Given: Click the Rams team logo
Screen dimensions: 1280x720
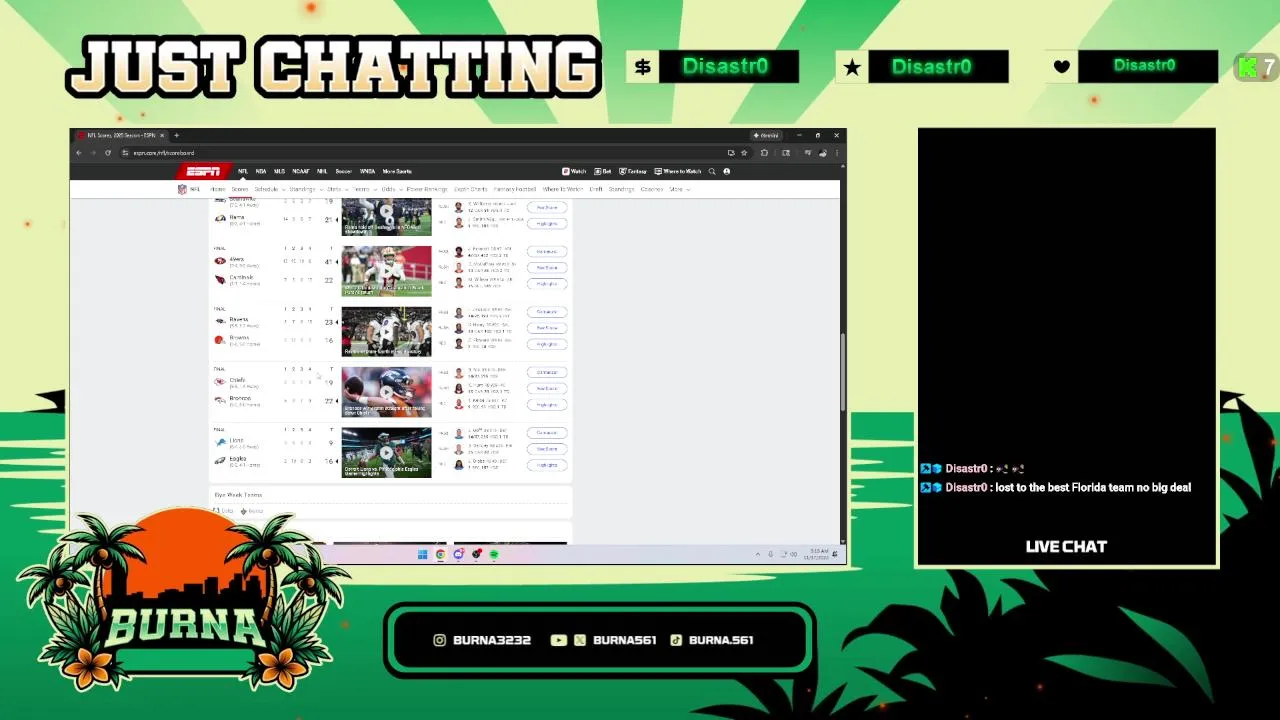Looking at the screenshot, I should click(x=220, y=218).
